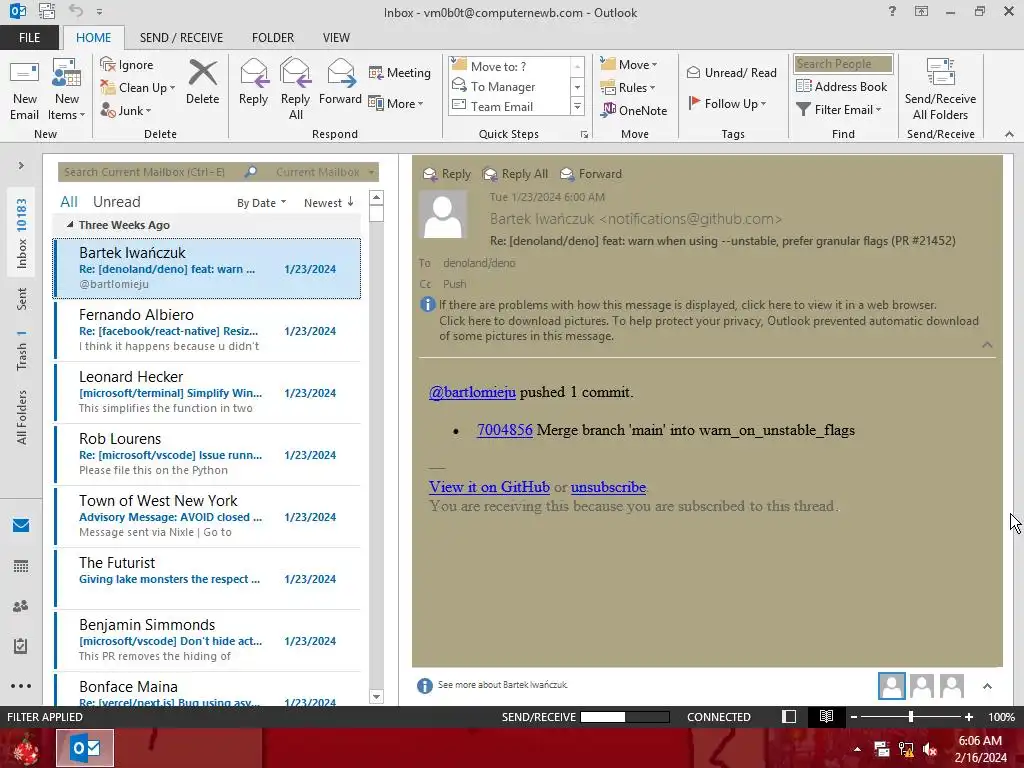The height and width of the screenshot is (768, 1024).
Task: Click the ribbon Forward button
Action: (x=340, y=82)
